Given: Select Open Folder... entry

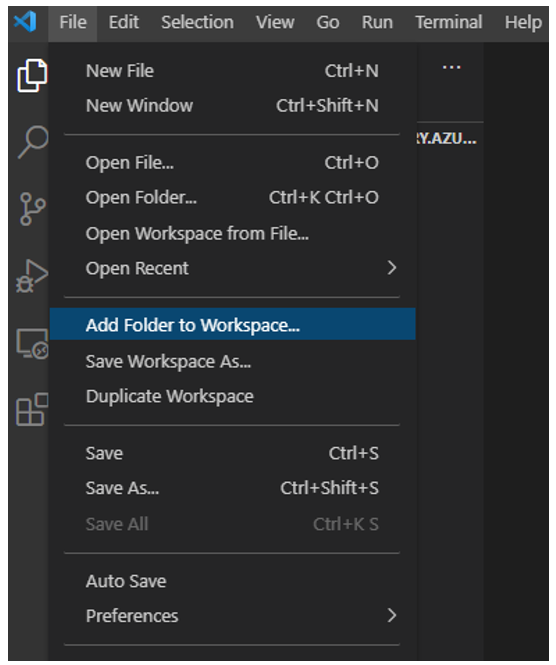Looking at the screenshot, I should 232,198.
